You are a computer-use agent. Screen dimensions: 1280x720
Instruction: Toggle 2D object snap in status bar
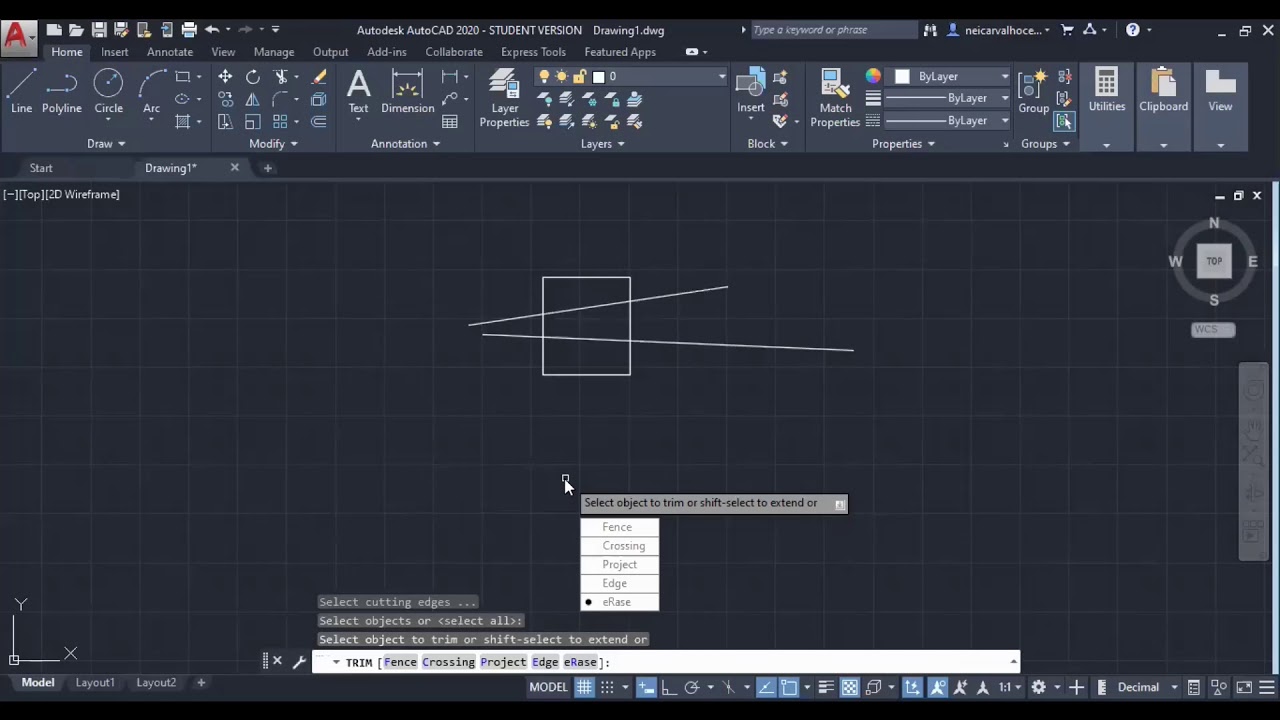[789, 687]
